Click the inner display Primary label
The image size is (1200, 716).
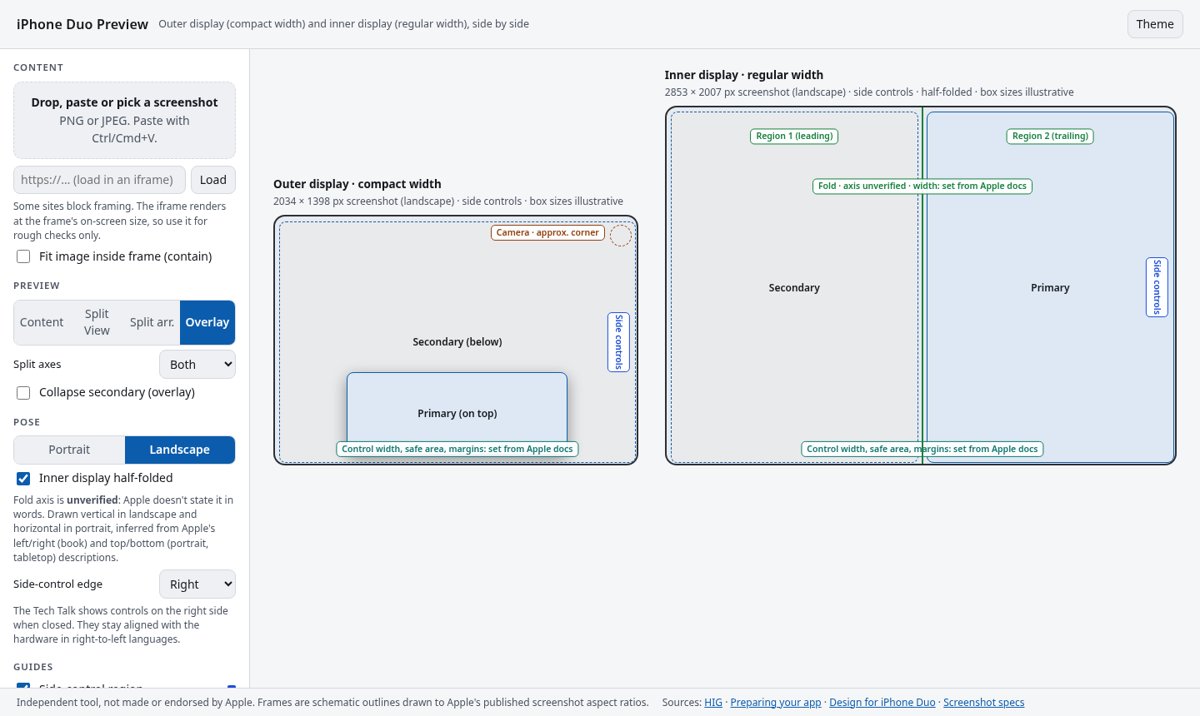(1050, 288)
